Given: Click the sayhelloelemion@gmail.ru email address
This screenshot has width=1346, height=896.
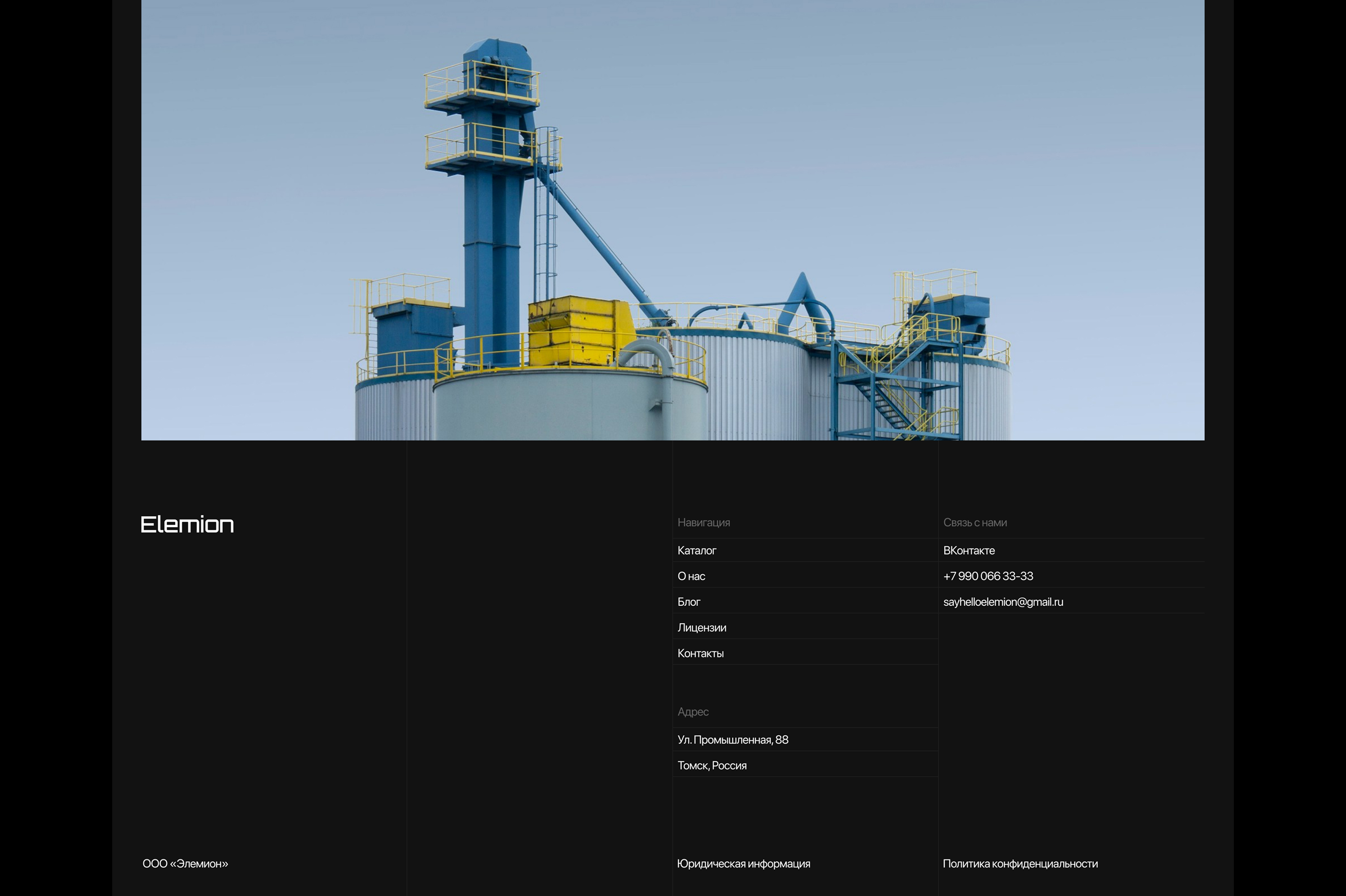Looking at the screenshot, I should (x=1003, y=602).
